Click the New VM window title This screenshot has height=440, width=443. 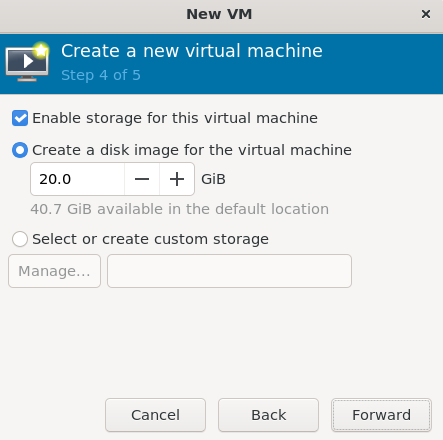point(219,14)
